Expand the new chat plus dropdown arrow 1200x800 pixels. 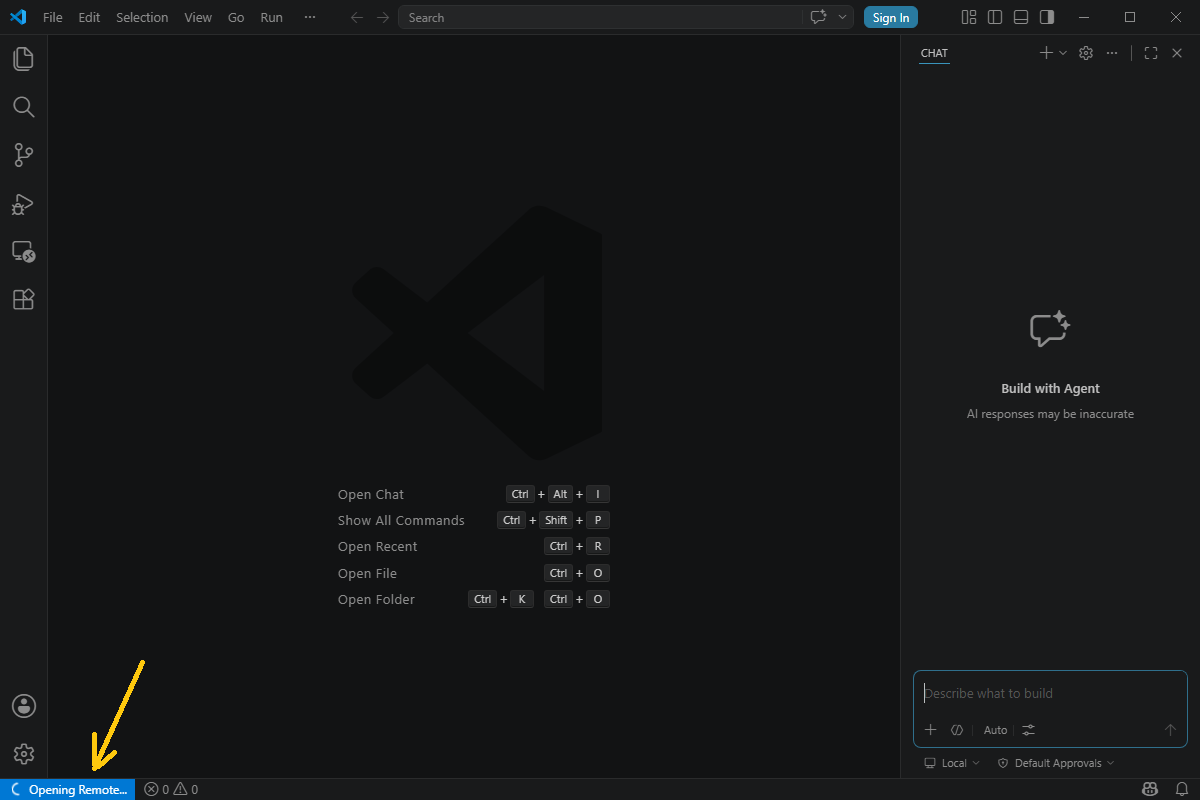tap(1063, 53)
